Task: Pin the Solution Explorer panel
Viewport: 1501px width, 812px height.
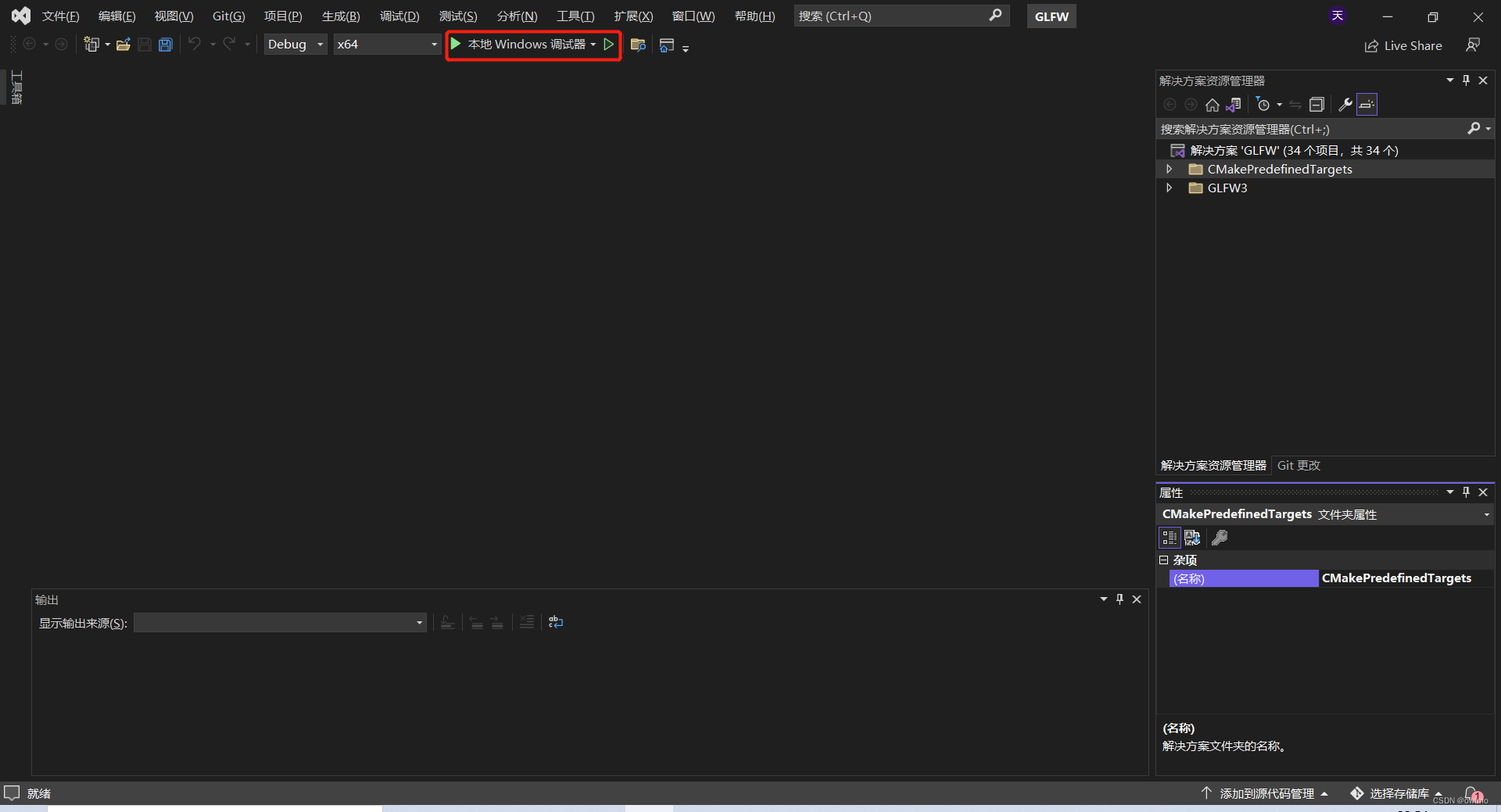Action: pos(1466,80)
